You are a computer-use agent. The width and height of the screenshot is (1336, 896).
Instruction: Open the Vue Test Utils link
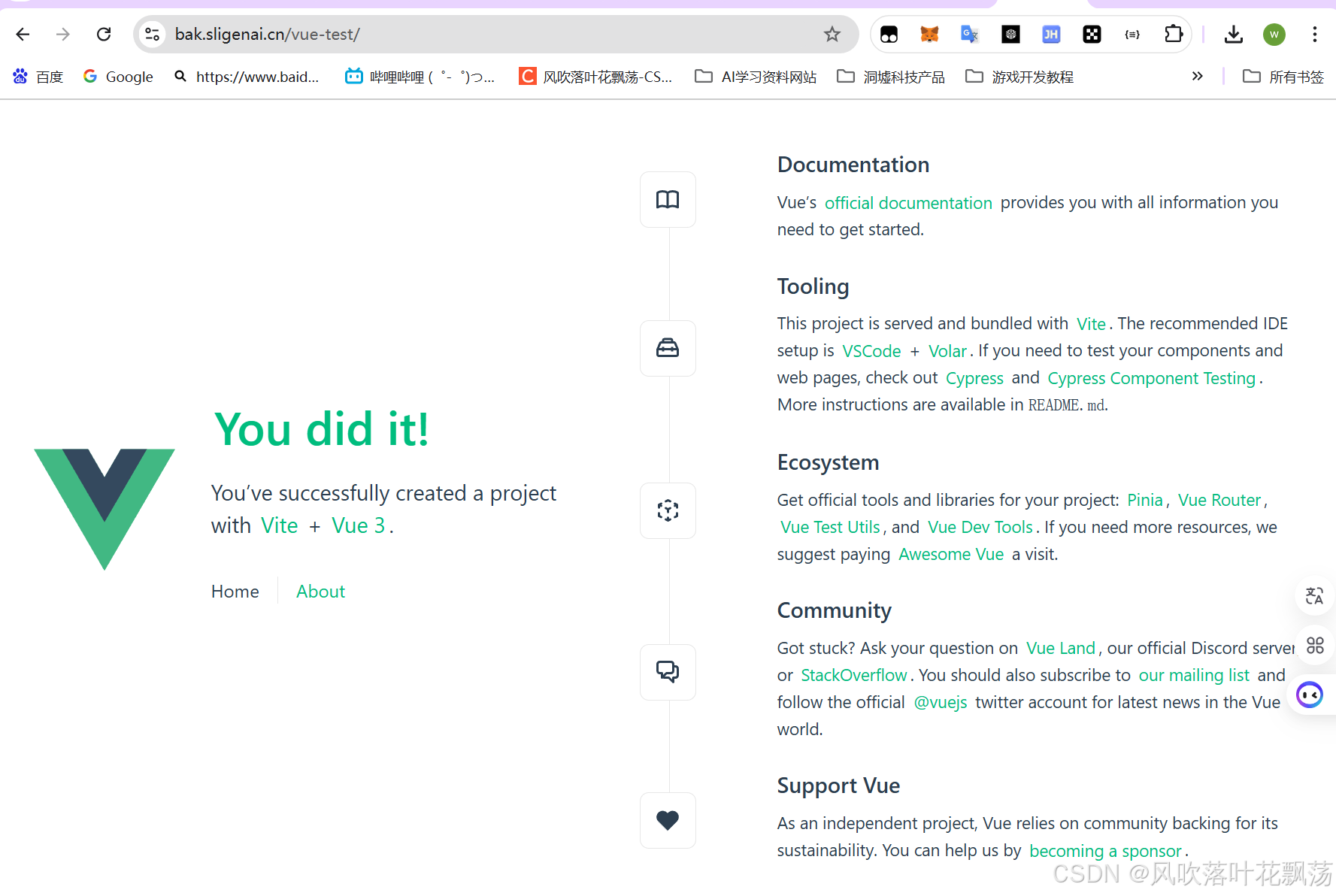pyautogui.click(x=830, y=527)
